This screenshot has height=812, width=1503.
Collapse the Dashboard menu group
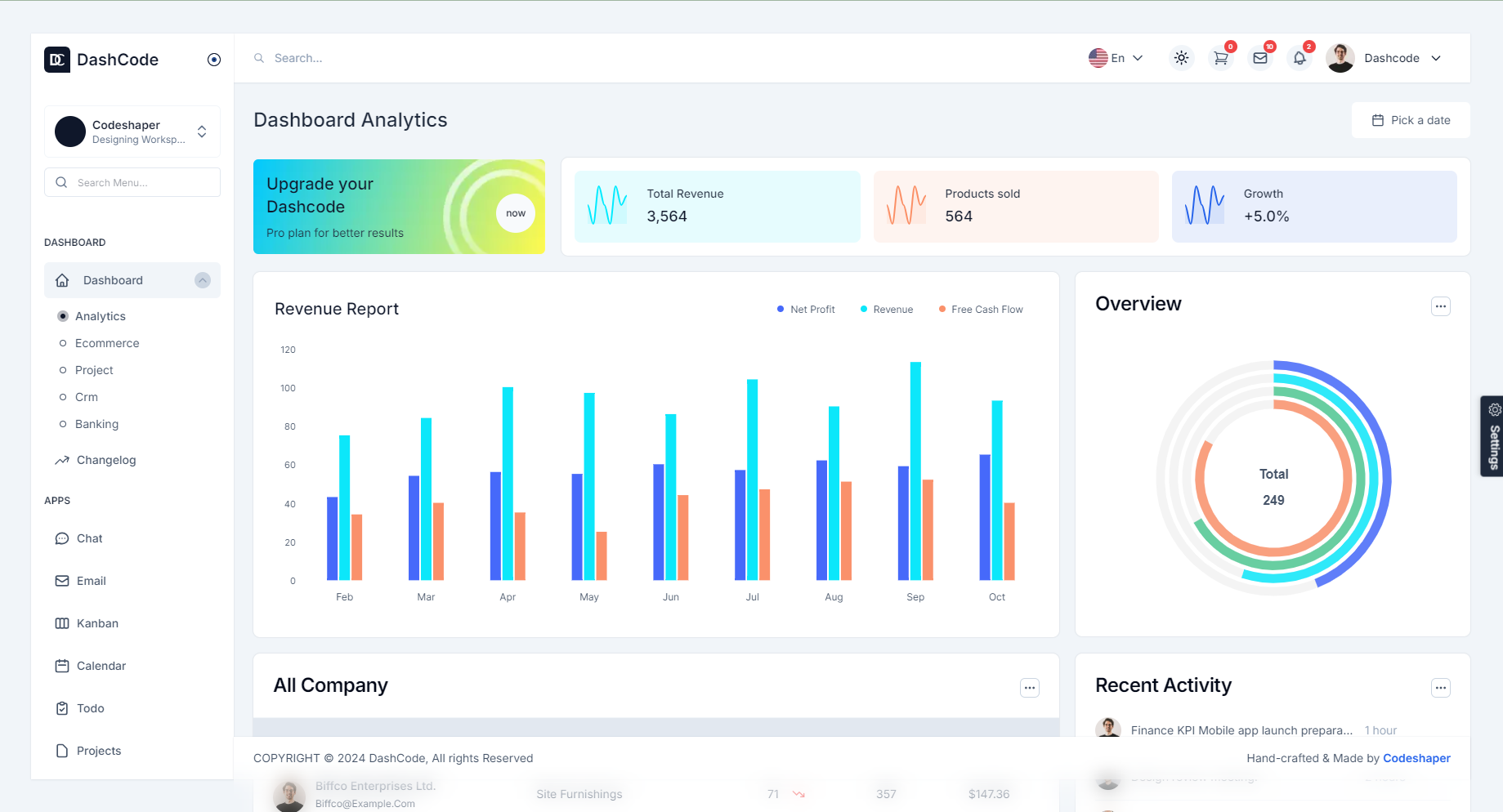pyautogui.click(x=203, y=280)
